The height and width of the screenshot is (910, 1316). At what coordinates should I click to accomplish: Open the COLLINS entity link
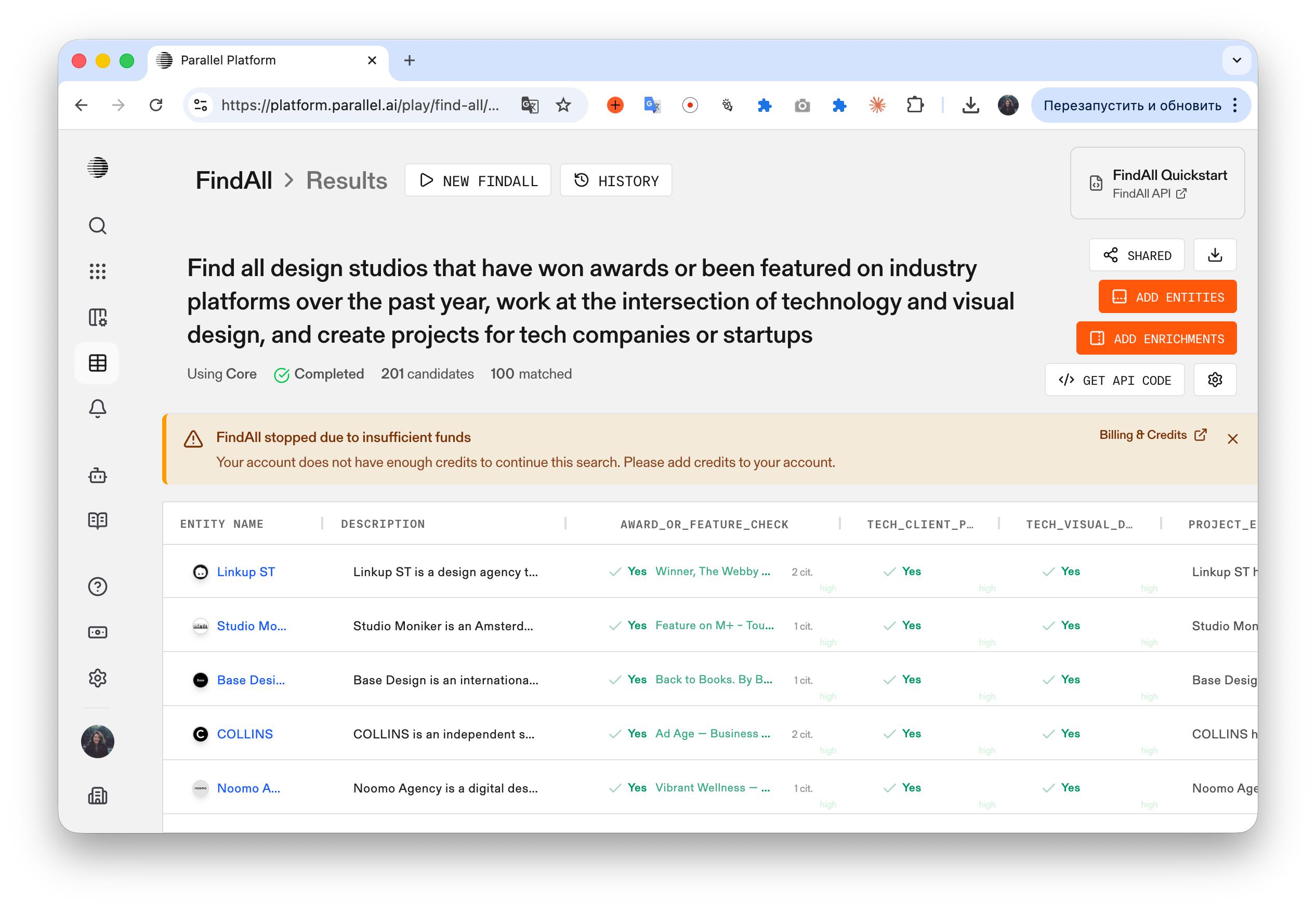point(244,734)
